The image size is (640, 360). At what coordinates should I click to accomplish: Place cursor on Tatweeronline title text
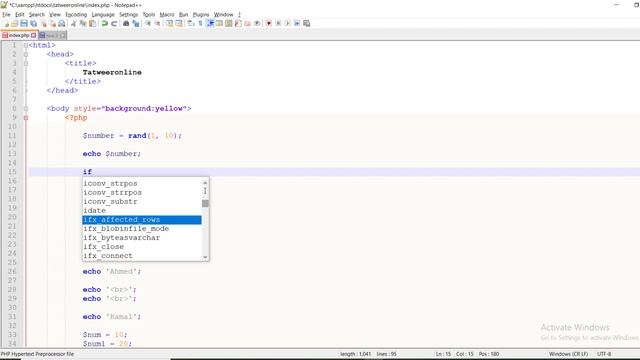[x=112, y=72]
